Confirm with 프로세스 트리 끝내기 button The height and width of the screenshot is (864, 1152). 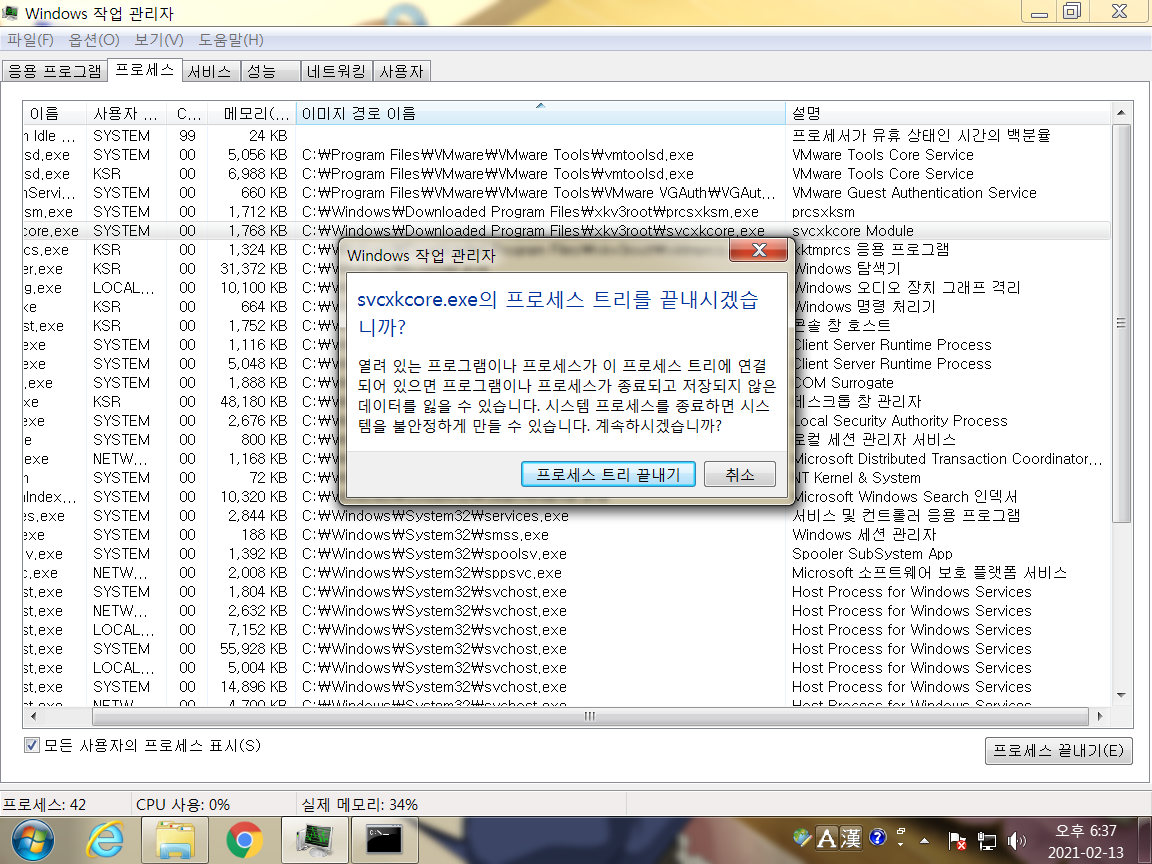pyautogui.click(x=608, y=475)
